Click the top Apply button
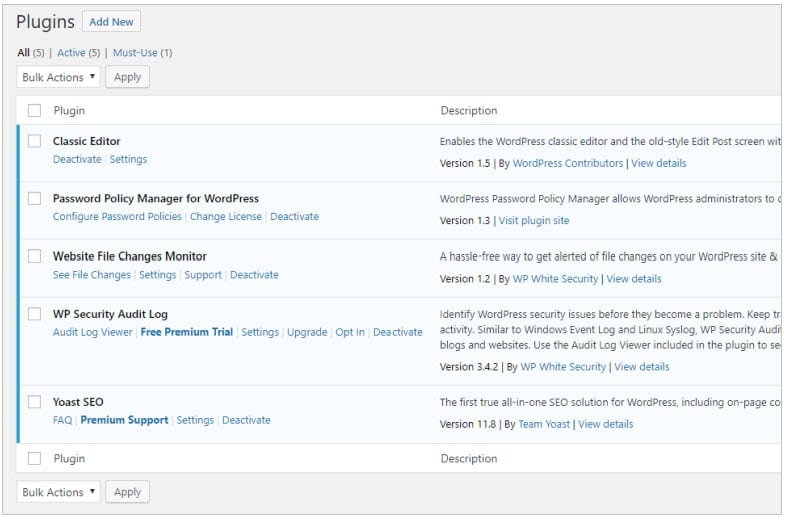The width and height of the screenshot is (787, 518). 127,77
